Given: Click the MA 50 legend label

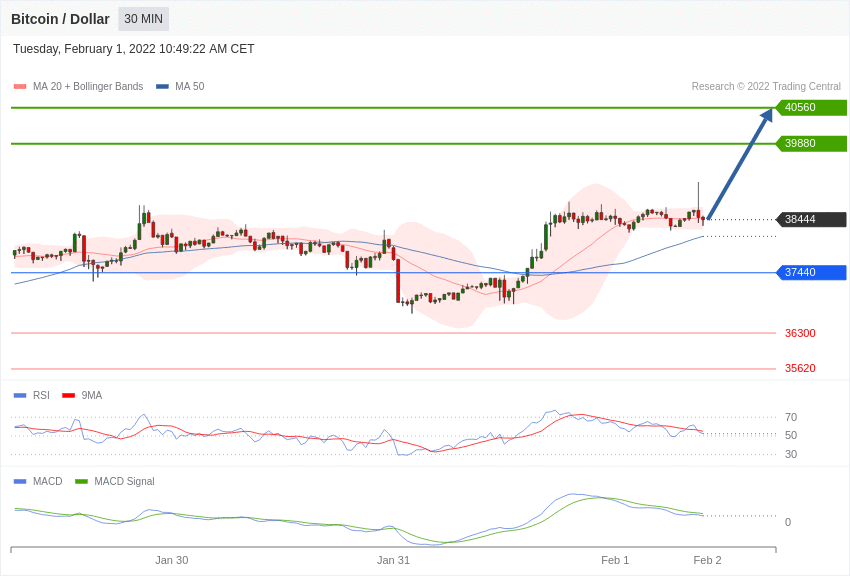Looking at the screenshot, I should click(190, 86).
